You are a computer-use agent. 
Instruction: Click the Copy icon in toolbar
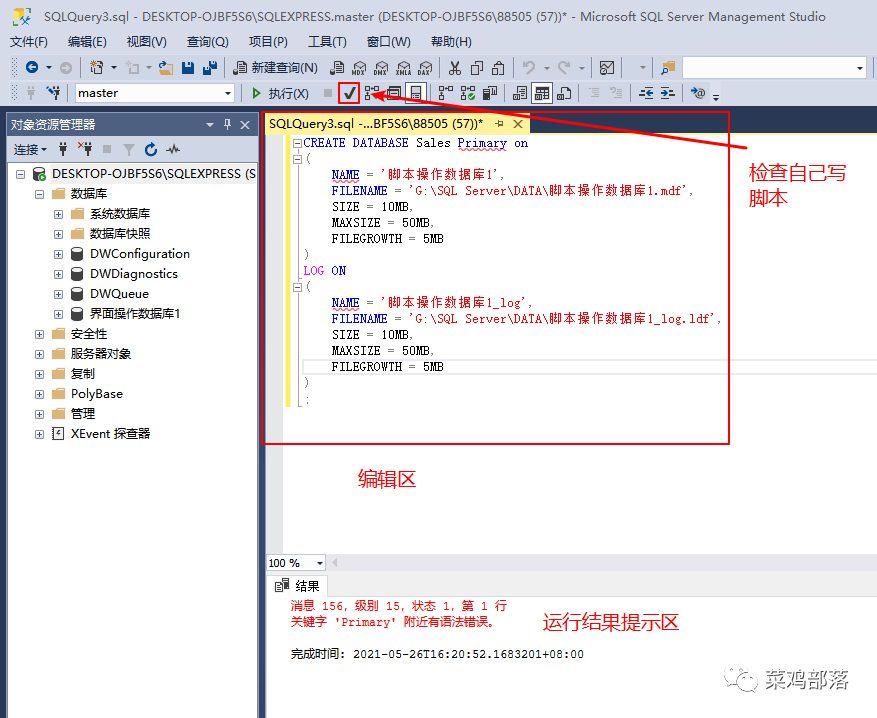(477, 68)
